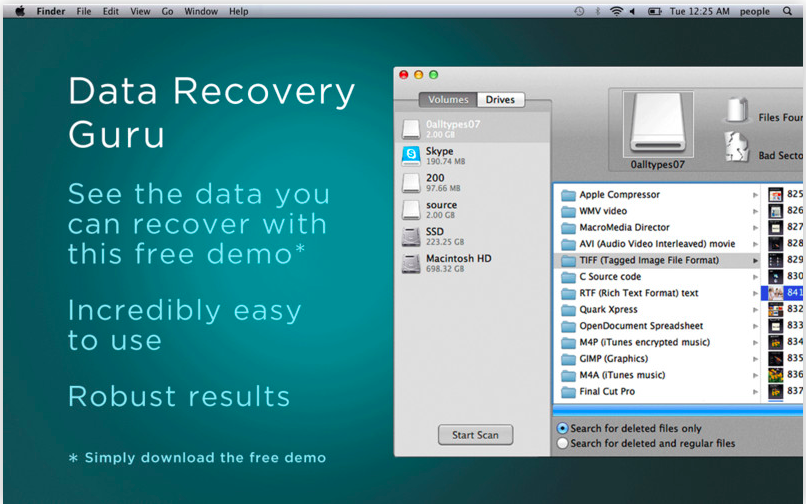806x504 pixels.
Task: Select the 0alltypes07 volume drive icon
Action: [x=411, y=129]
